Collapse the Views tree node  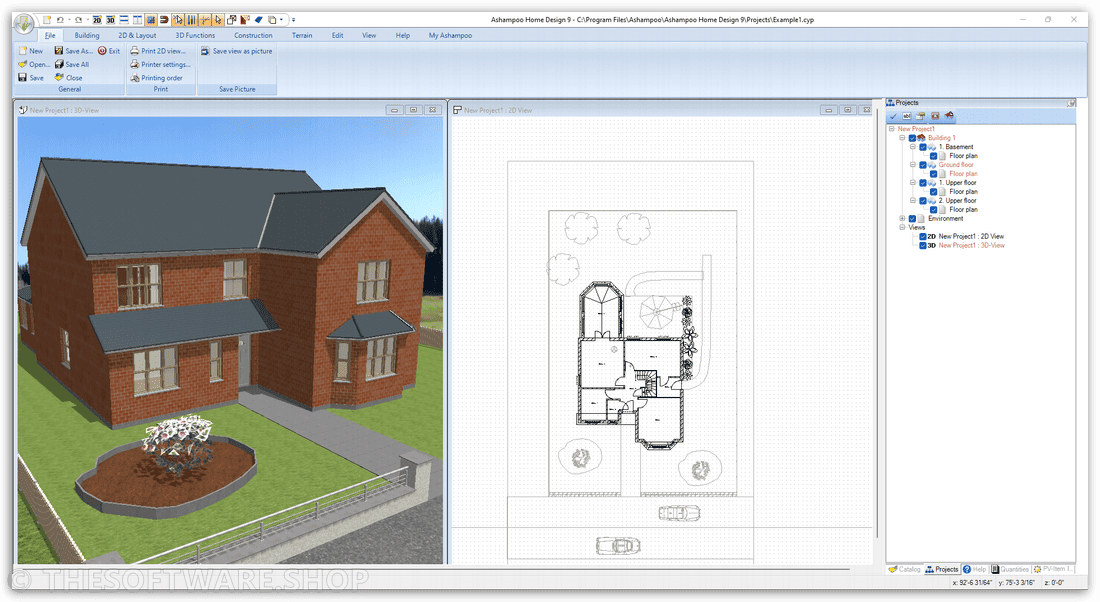click(x=902, y=227)
